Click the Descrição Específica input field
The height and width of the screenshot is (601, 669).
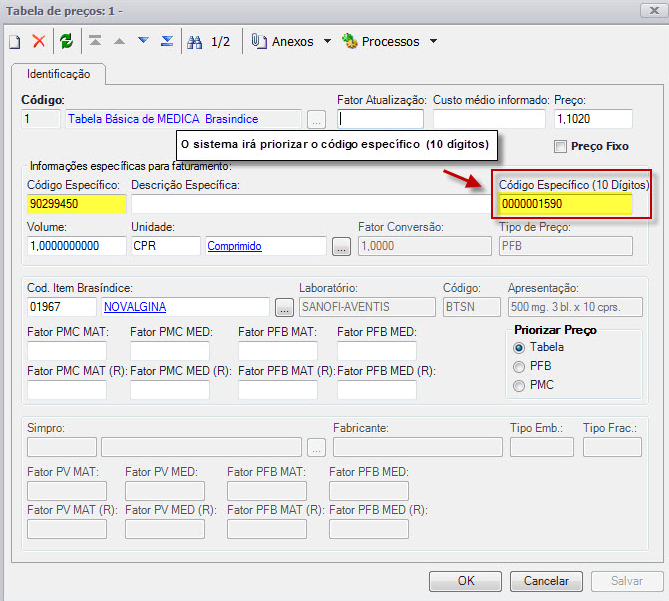[x=311, y=204]
